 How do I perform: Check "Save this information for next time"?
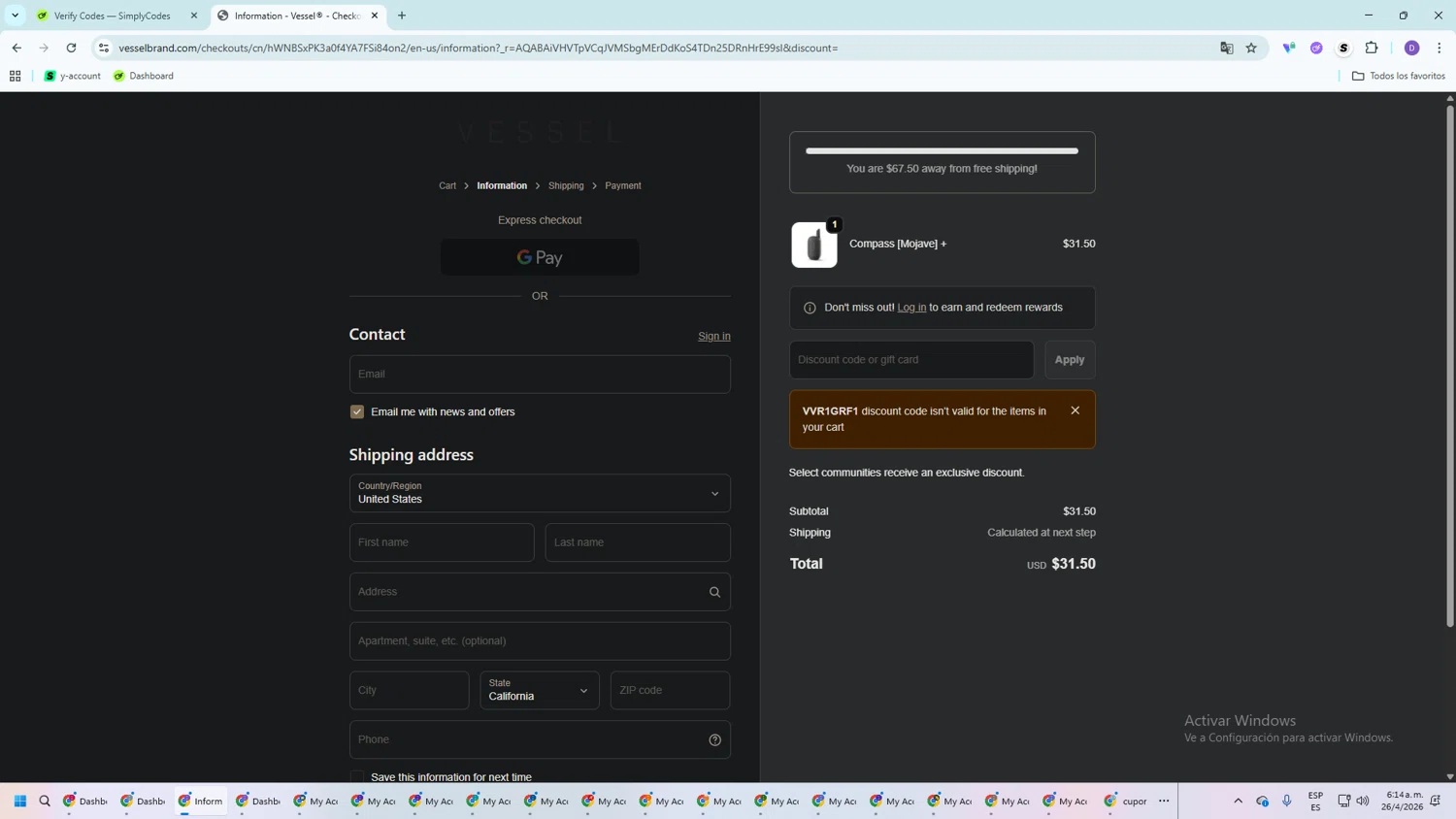point(357,777)
